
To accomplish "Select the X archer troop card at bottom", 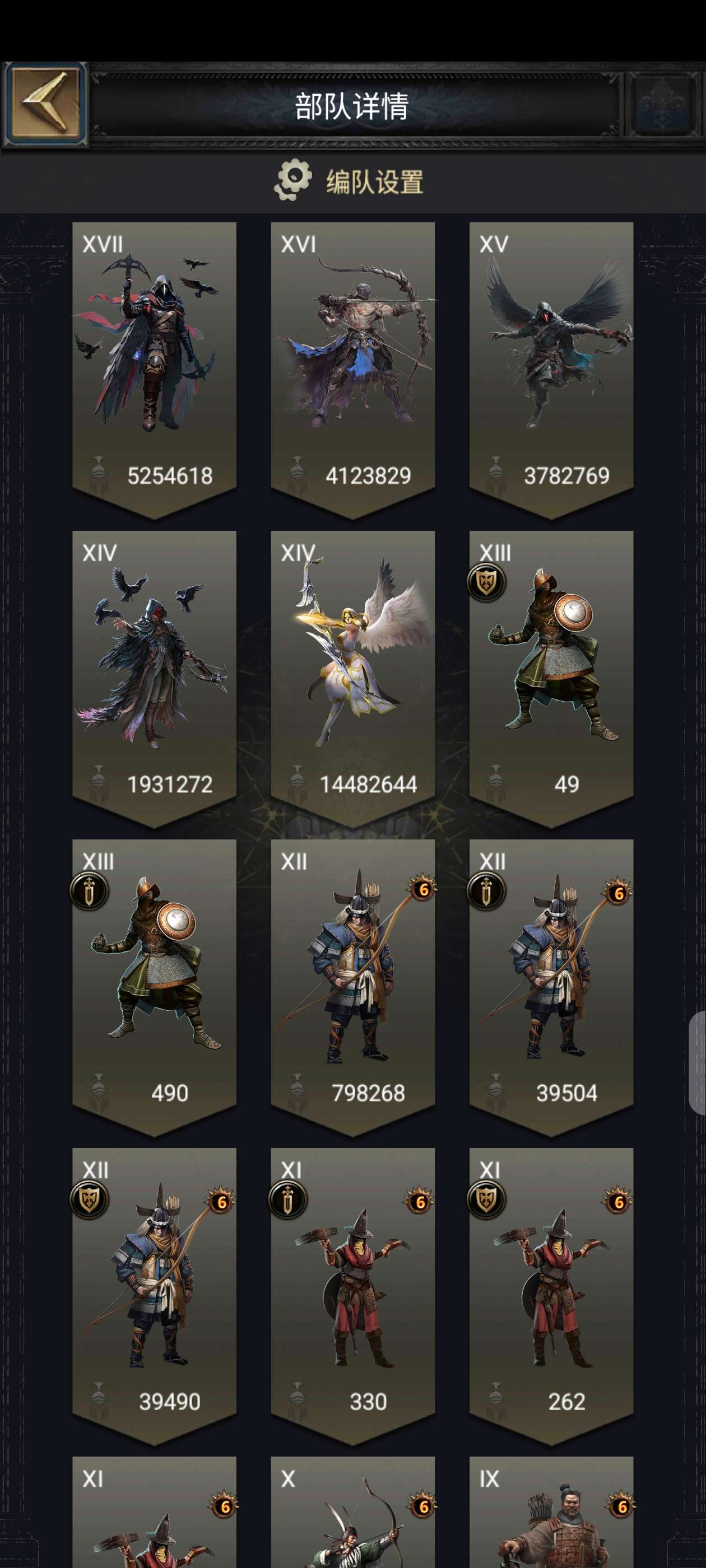I will coord(352,1512).
